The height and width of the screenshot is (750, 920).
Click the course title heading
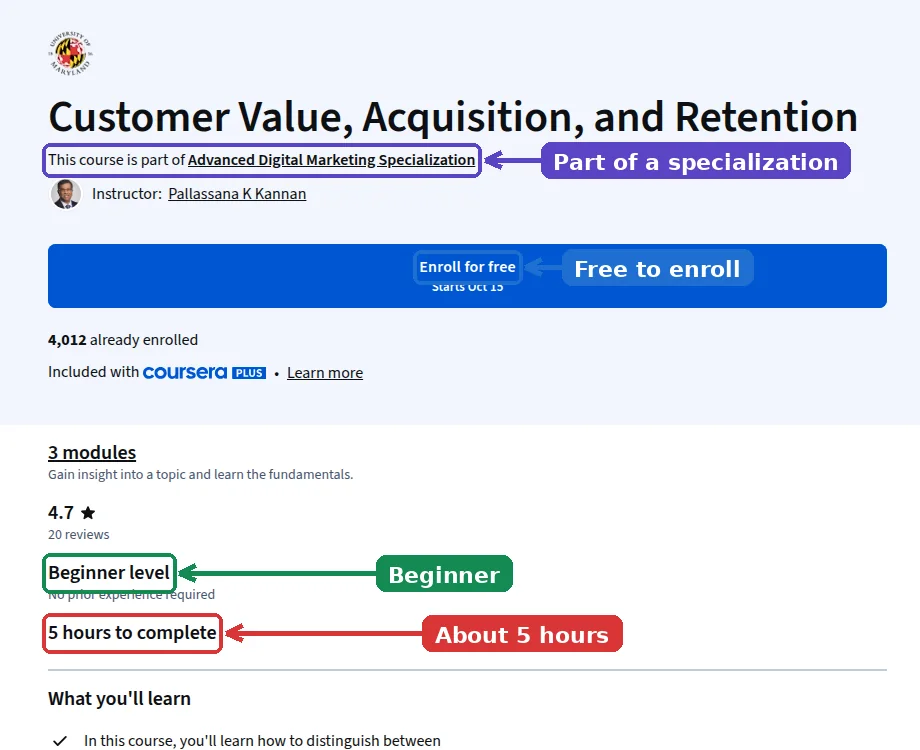click(453, 117)
